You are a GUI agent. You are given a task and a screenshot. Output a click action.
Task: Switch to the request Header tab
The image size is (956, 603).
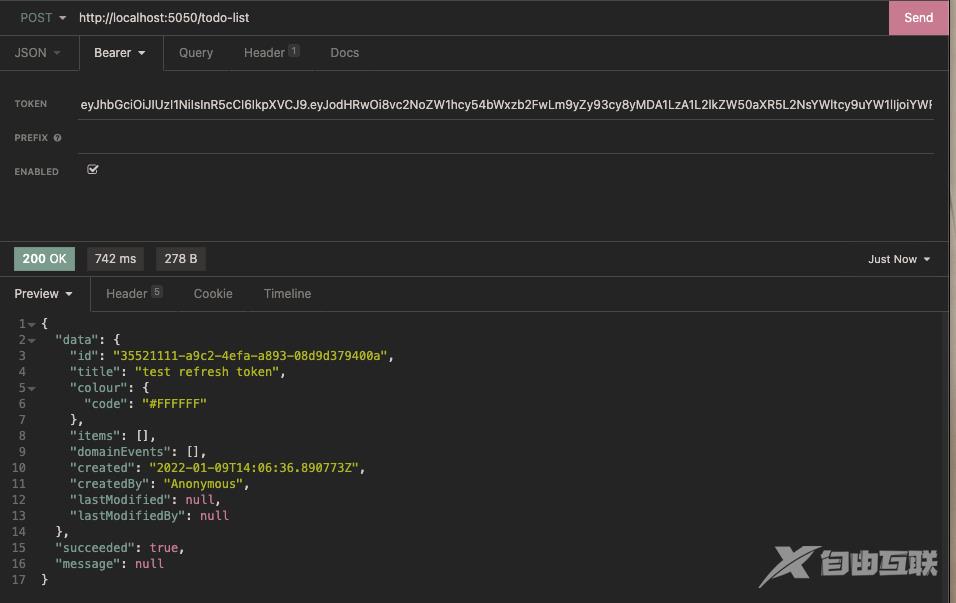click(270, 53)
